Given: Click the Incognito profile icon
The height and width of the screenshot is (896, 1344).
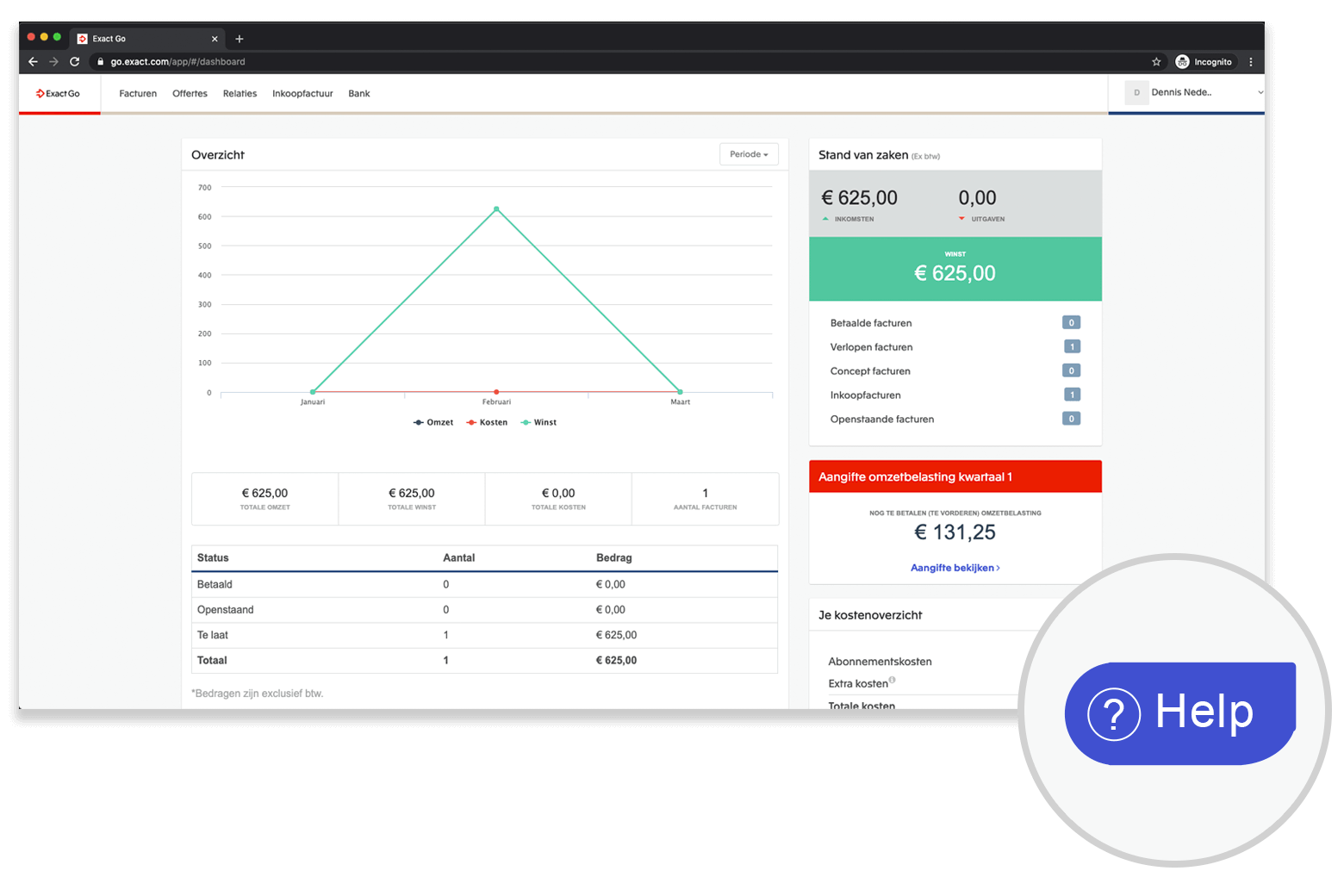Looking at the screenshot, I should pyautogui.click(x=1182, y=62).
